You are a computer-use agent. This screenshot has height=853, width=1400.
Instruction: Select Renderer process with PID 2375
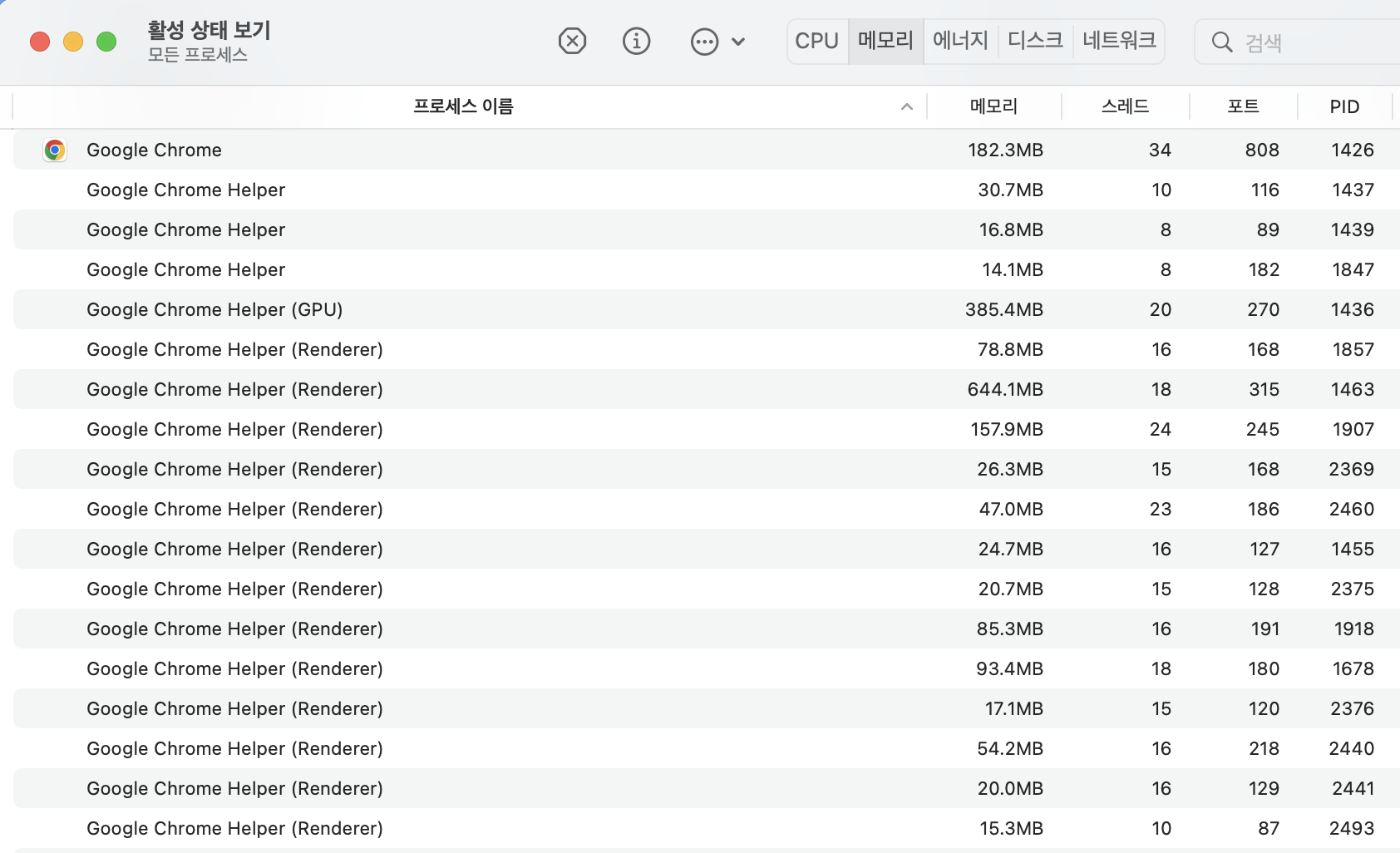[707, 589]
